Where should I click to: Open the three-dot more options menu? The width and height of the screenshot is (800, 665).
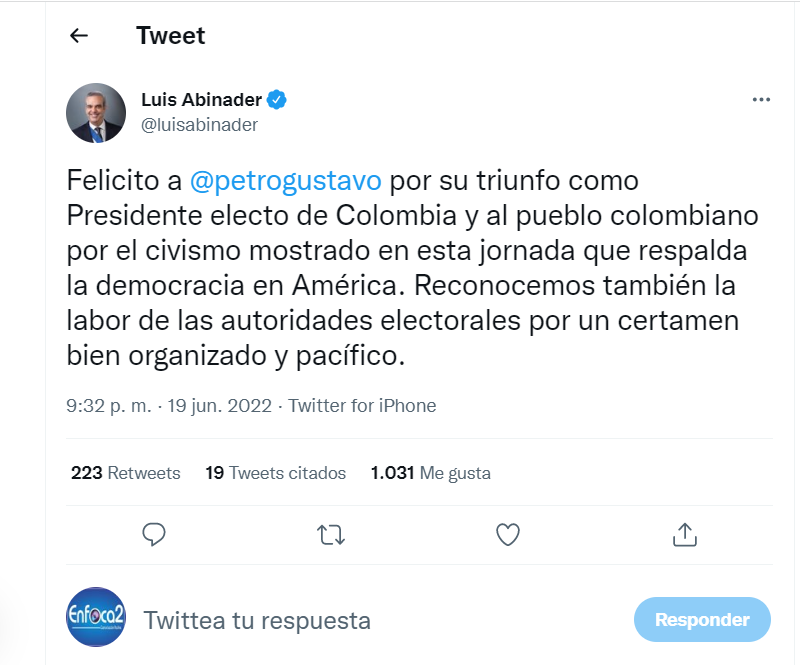point(761,100)
